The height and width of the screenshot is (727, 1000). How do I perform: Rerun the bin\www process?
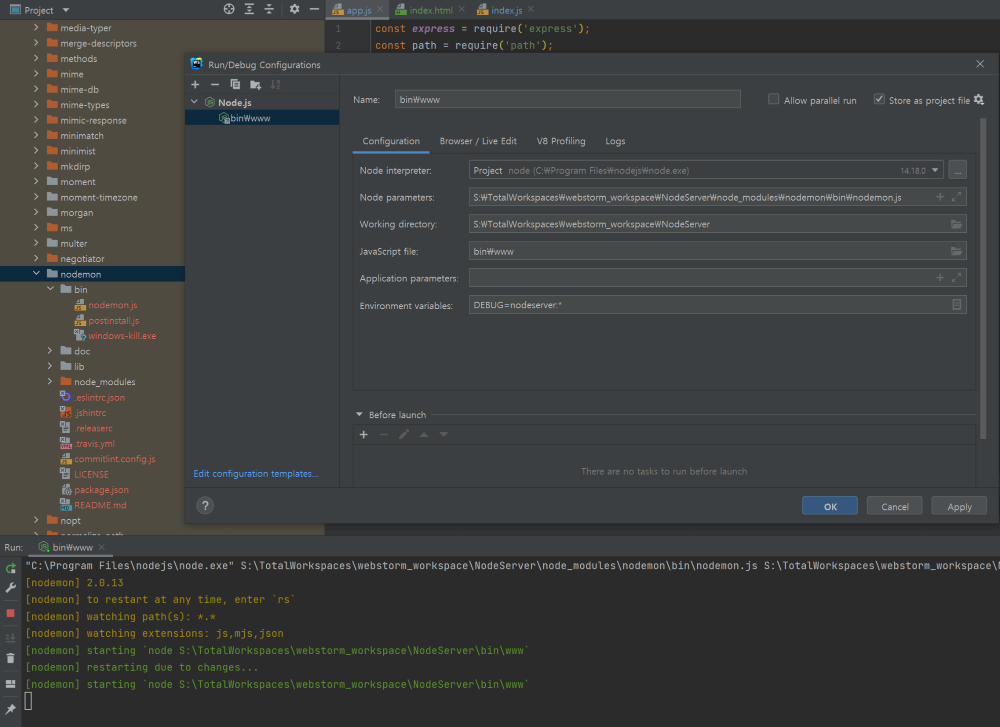point(10,568)
